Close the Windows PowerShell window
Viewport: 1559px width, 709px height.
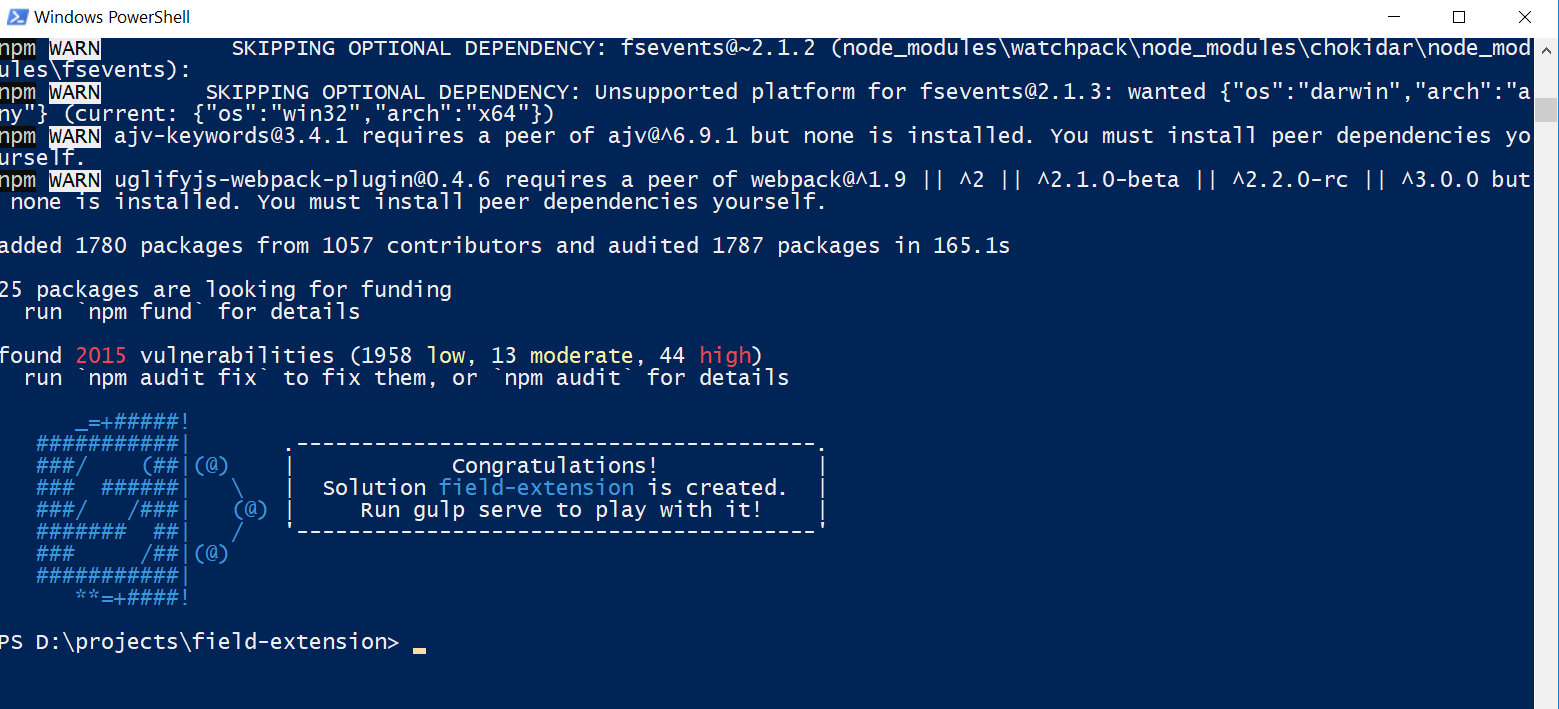1525,17
